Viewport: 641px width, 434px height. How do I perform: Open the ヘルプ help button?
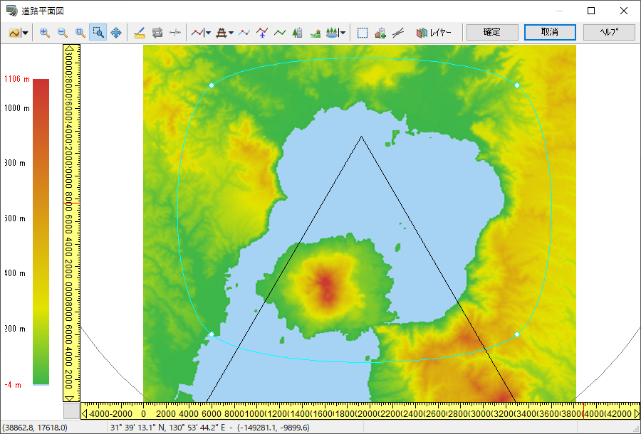pyautogui.click(x=608, y=32)
